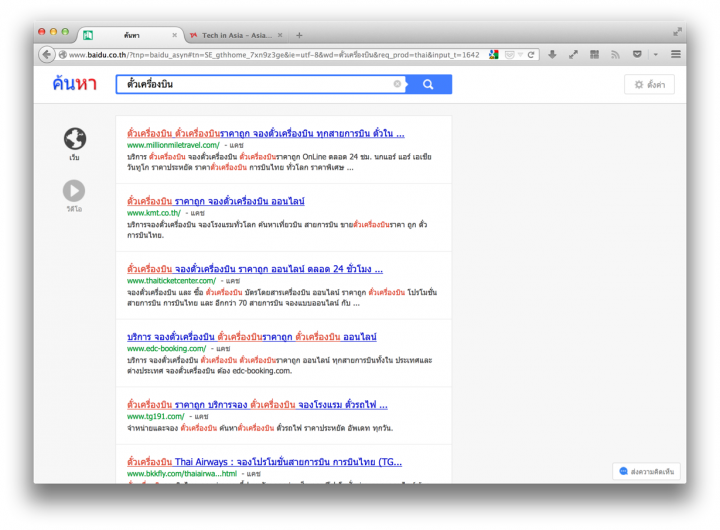This screenshot has height=530, width=720.
Task: Open the ตั้งค่า settings button
Action: (649, 85)
